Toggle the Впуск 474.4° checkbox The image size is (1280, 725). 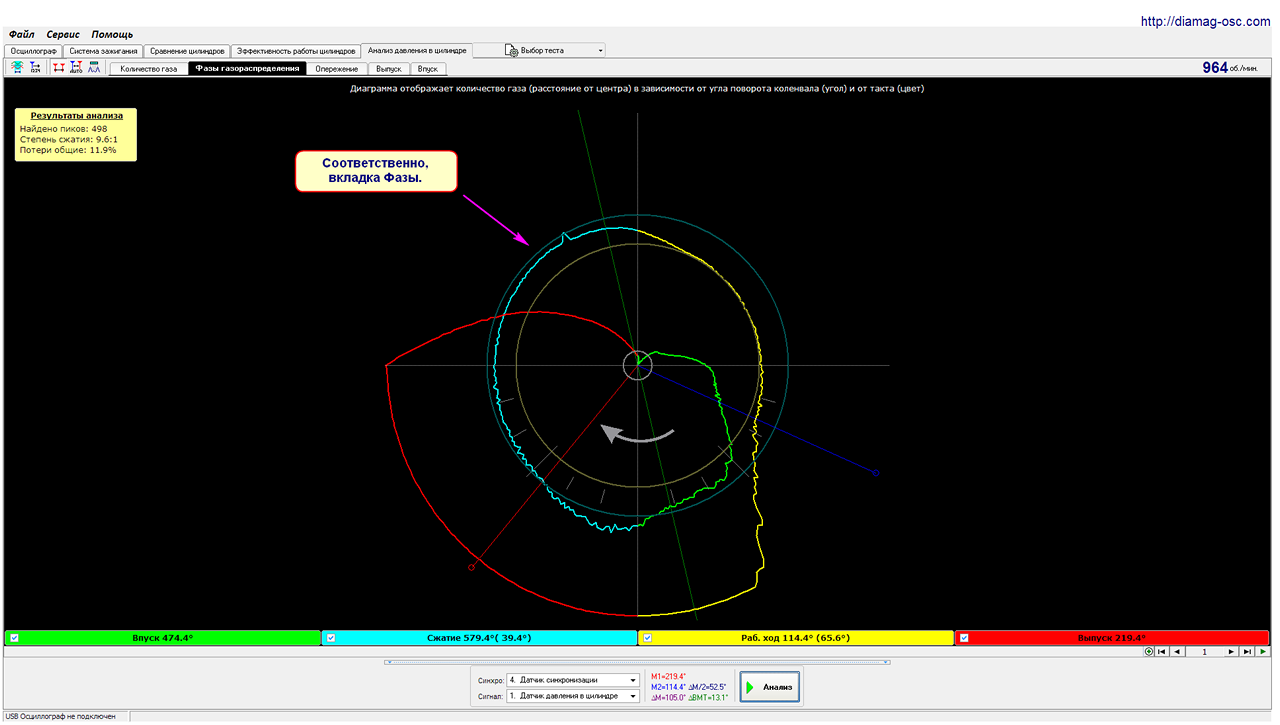coord(14,637)
